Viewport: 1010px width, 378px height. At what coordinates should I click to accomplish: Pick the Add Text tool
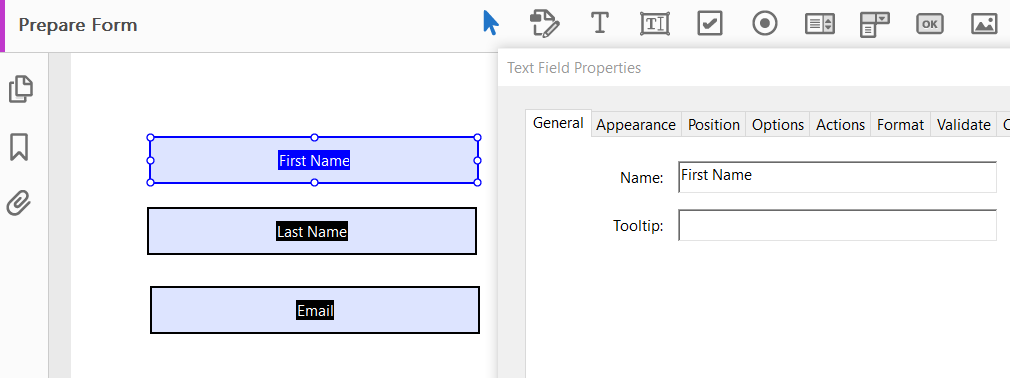(600, 23)
